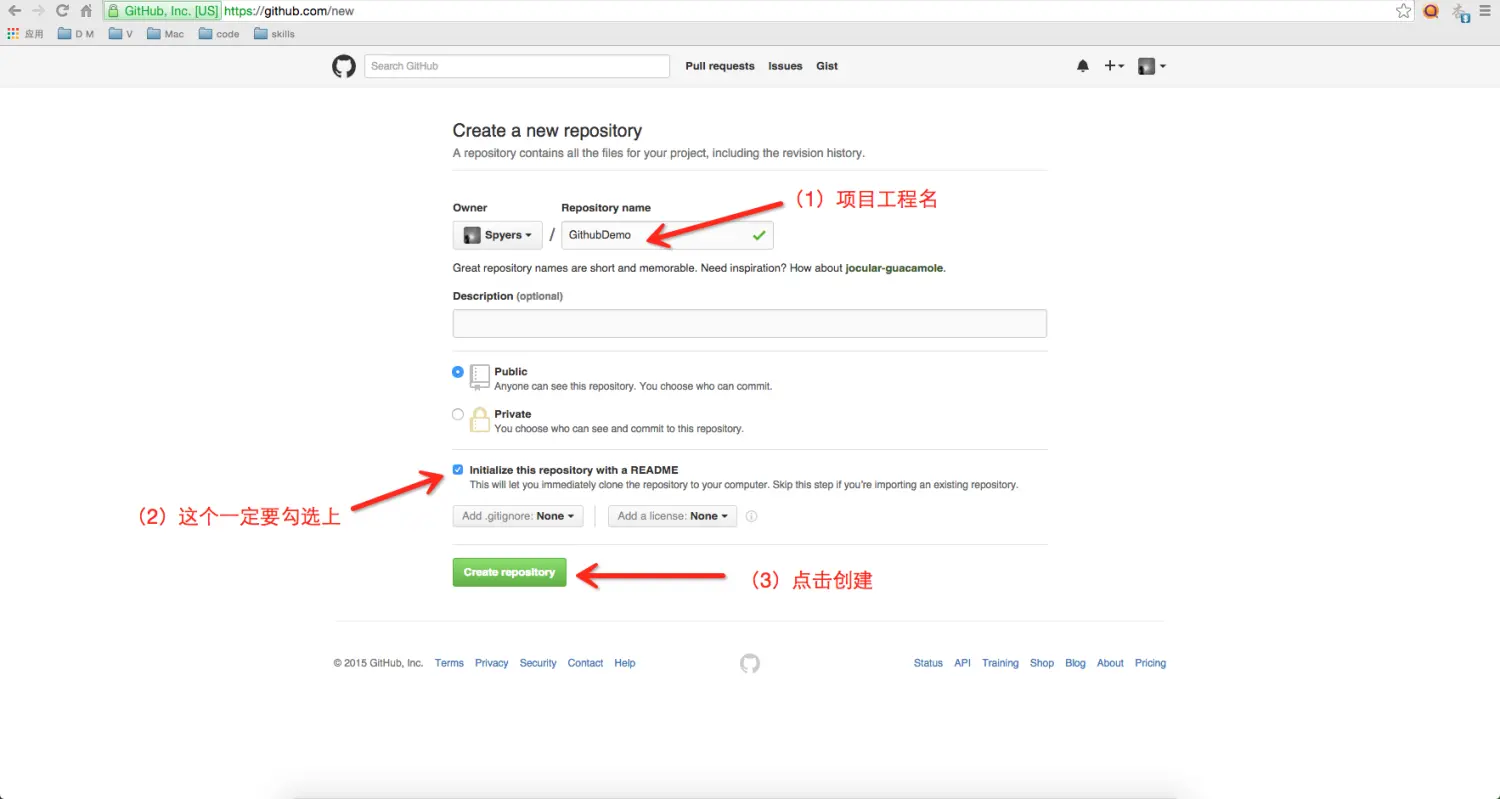Open the user avatar menu
Viewport: 1500px width, 799px height.
(1152, 66)
